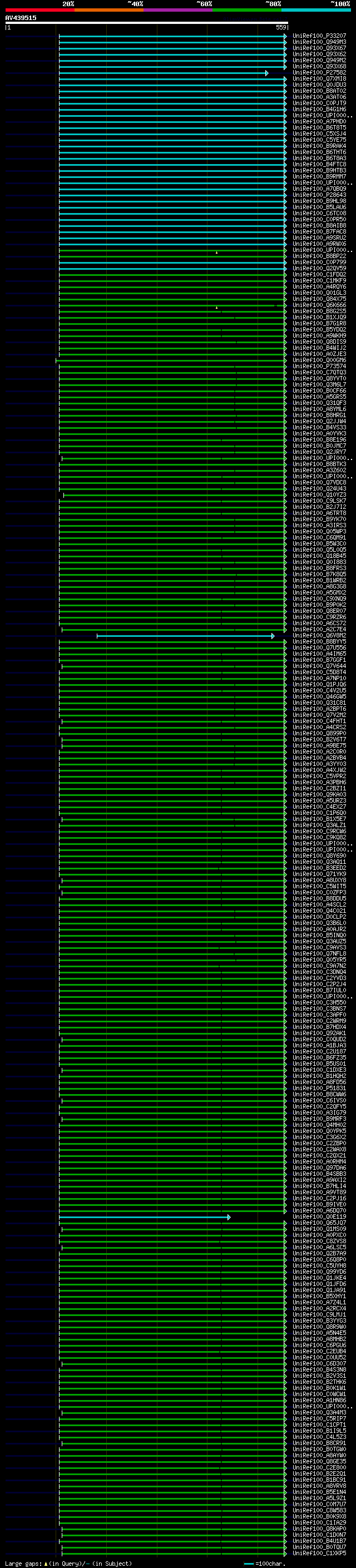The width and height of the screenshot is (356, 1568).
Task: Click the UniRef100_C4FHT1 label
Action: coord(319,721)
